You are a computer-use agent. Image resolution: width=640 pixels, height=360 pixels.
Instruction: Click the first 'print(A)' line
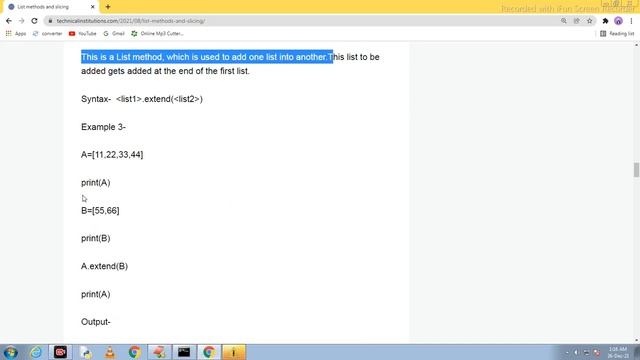[96, 182]
